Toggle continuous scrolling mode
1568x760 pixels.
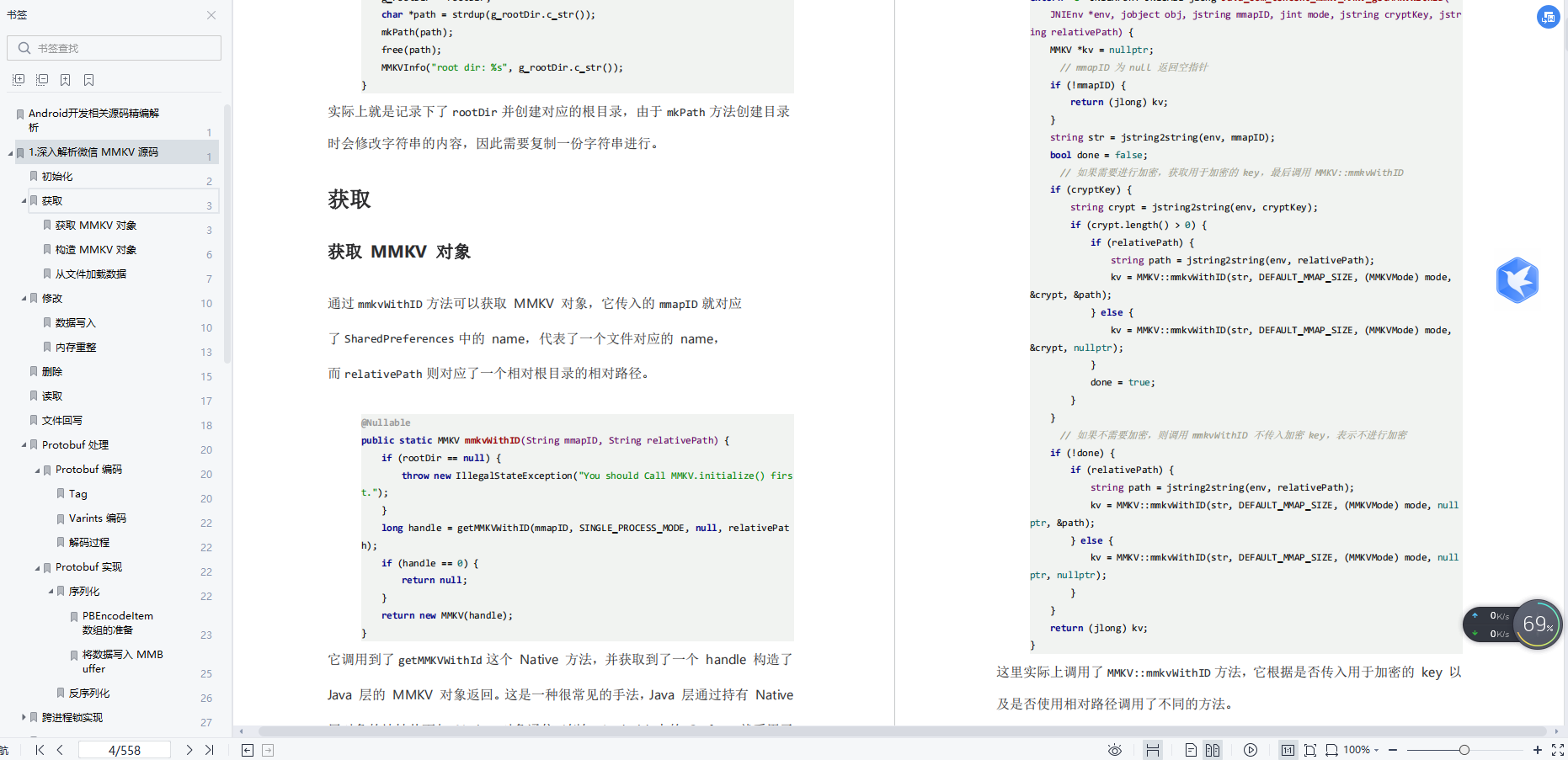coord(1153,750)
